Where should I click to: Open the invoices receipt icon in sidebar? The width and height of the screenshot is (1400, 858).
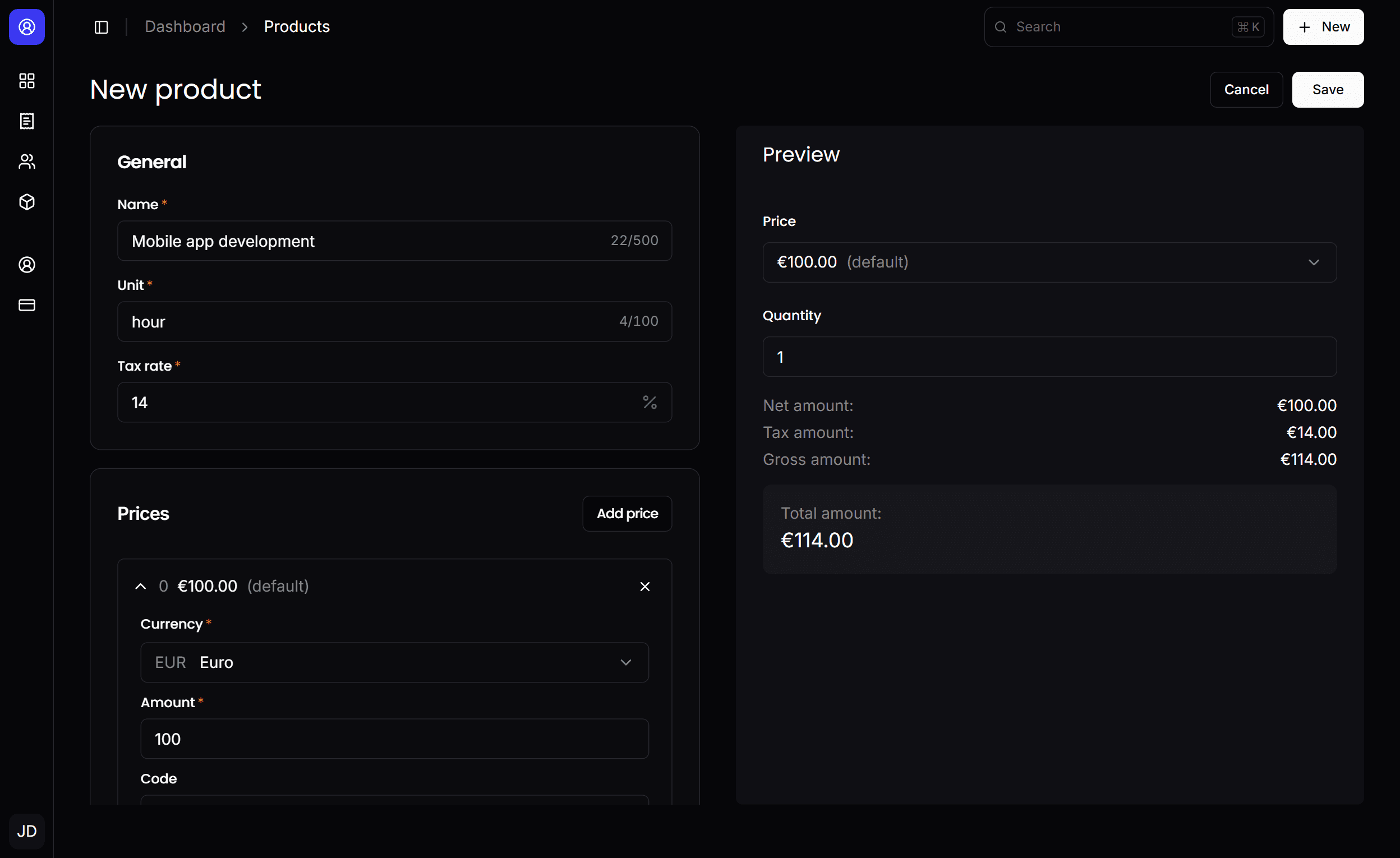coord(27,121)
